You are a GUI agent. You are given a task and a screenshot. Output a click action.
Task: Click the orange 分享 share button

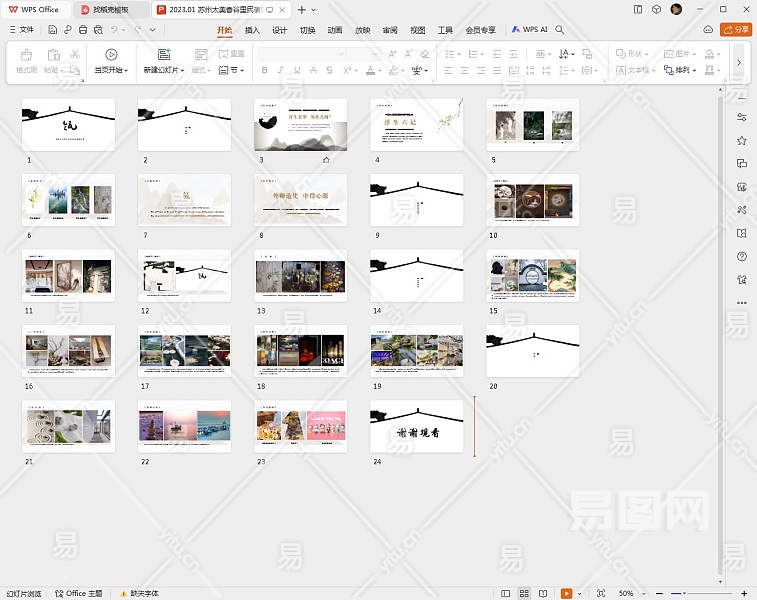point(737,30)
